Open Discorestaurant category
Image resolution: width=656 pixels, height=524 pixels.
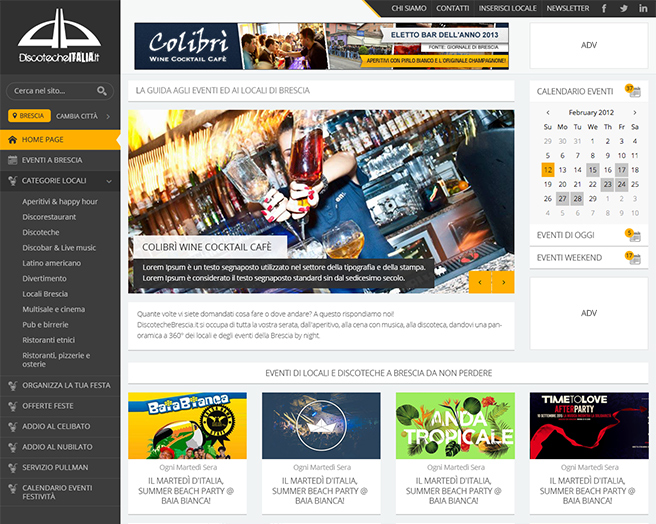tap(49, 217)
